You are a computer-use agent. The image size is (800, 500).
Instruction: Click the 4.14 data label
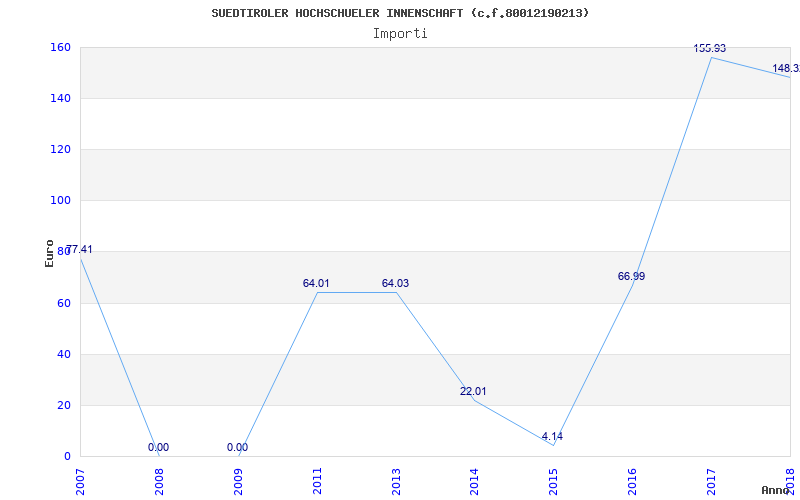click(x=553, y=436)
